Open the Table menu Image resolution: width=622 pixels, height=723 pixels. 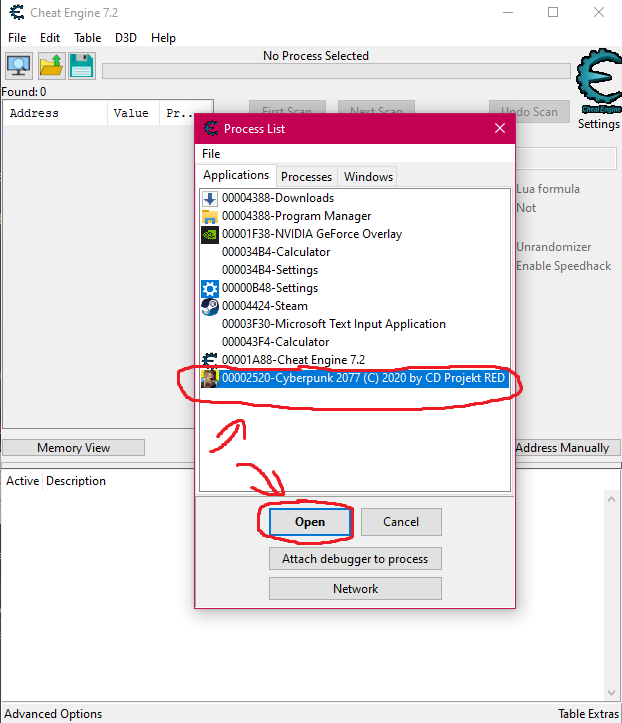[88, 38]
